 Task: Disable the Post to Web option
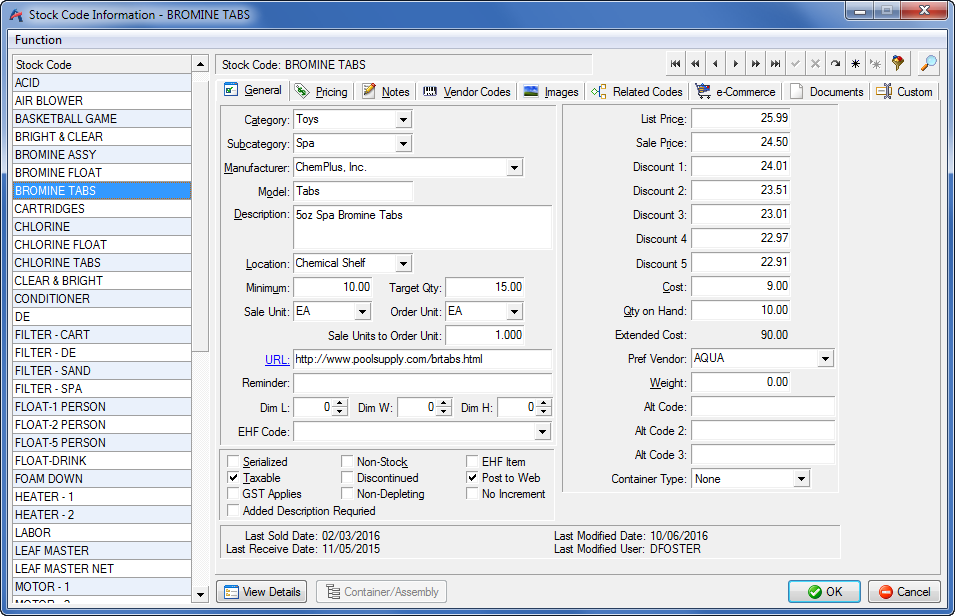pos(470,478)
